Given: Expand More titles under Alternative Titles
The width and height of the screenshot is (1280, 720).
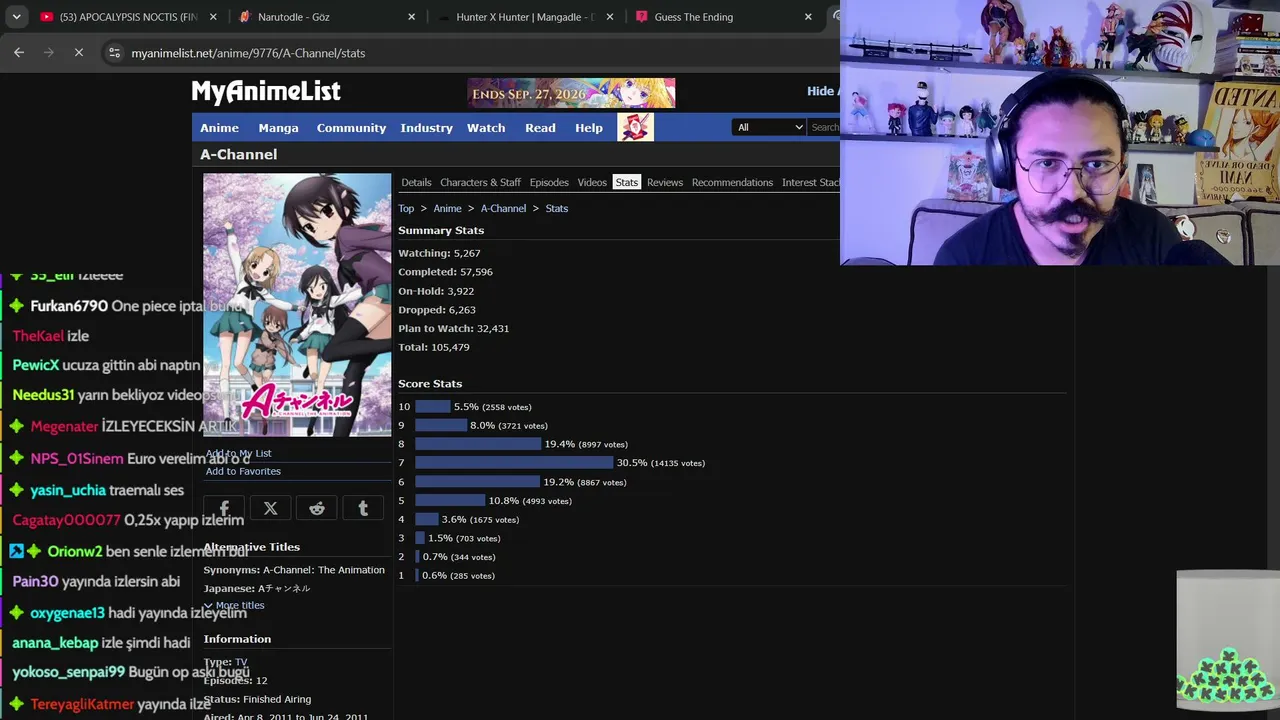Looking at the screenshot, I should coord(234,605).
